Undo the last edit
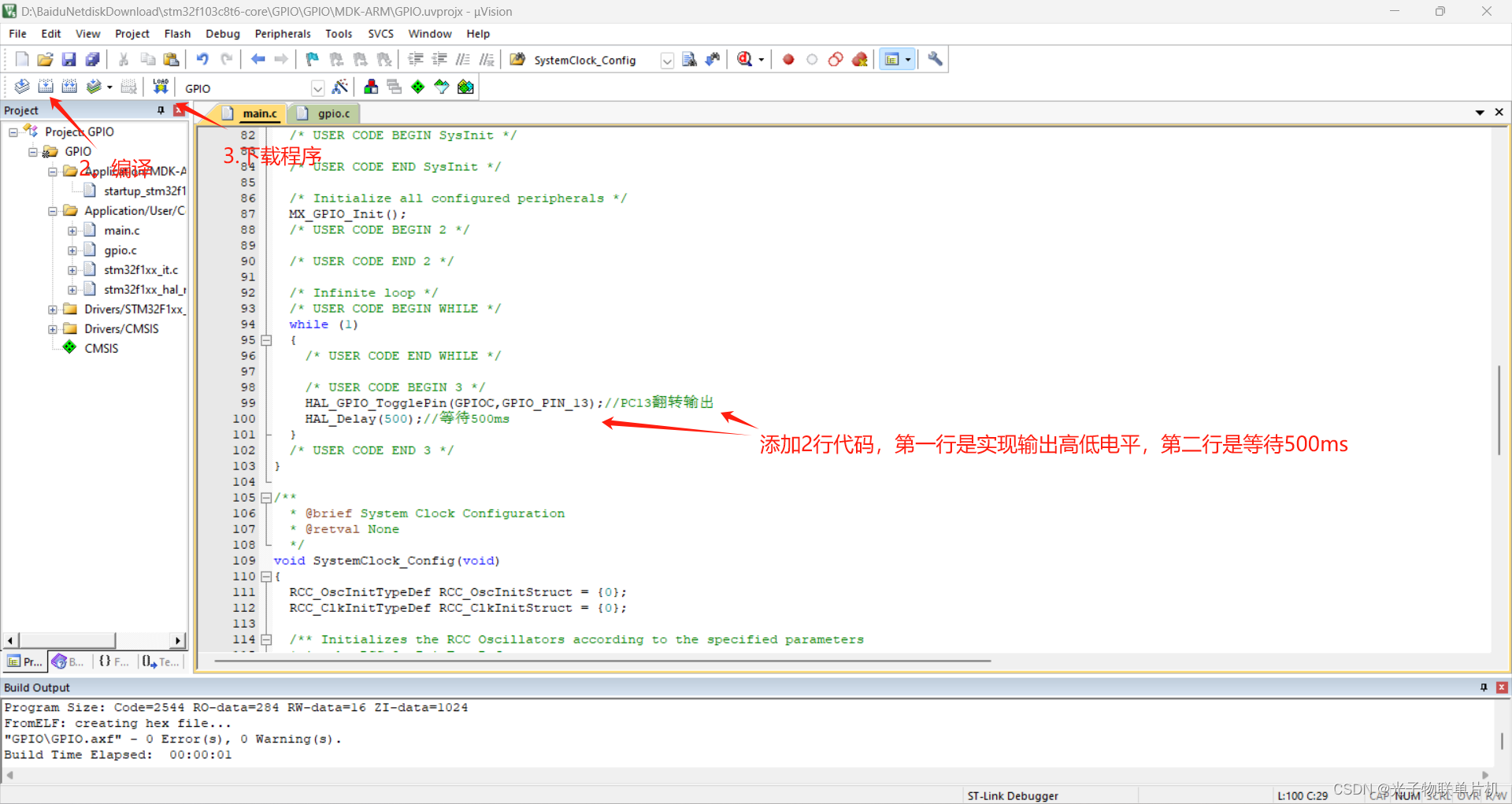The image size is (1512, 804). [202, 60]
